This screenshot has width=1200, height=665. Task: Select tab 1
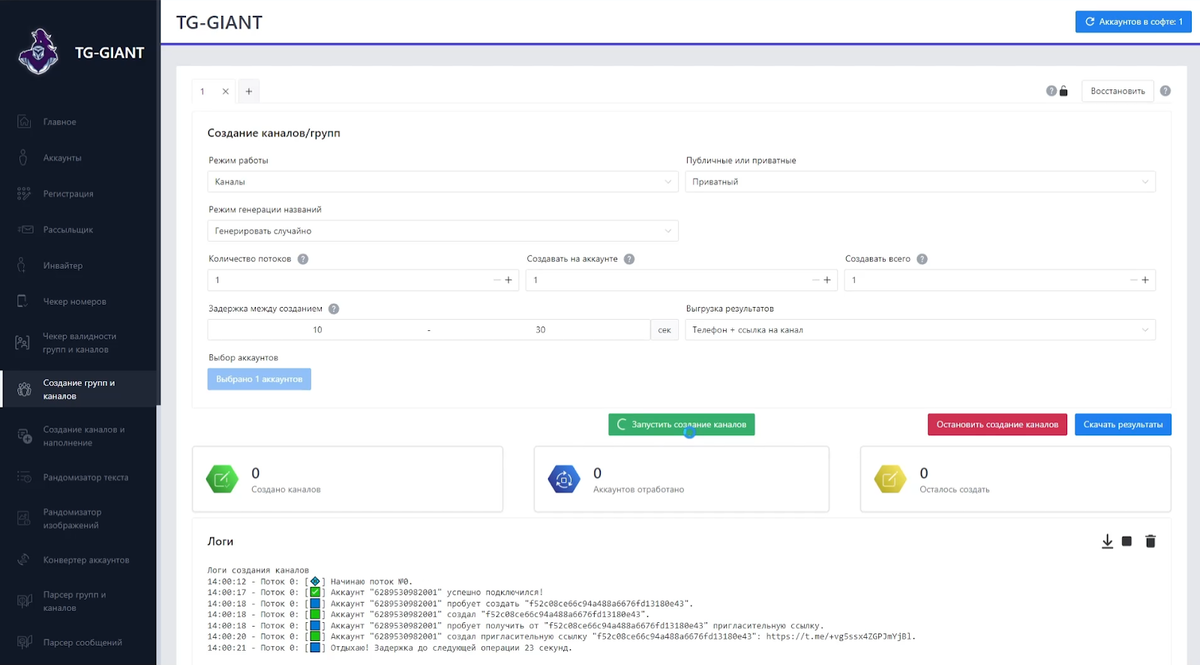(x=203, y=91)
